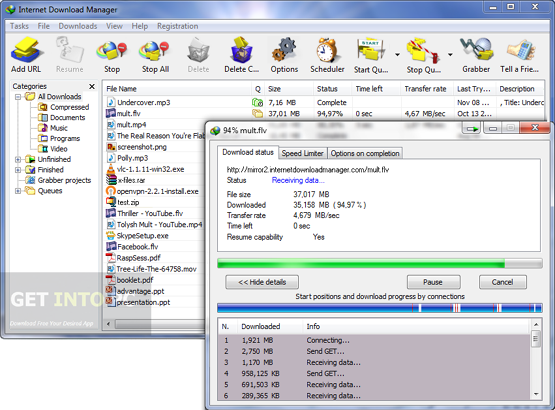Open the Help menu
This screenshot has width=555, height=410.
(140, 26)
